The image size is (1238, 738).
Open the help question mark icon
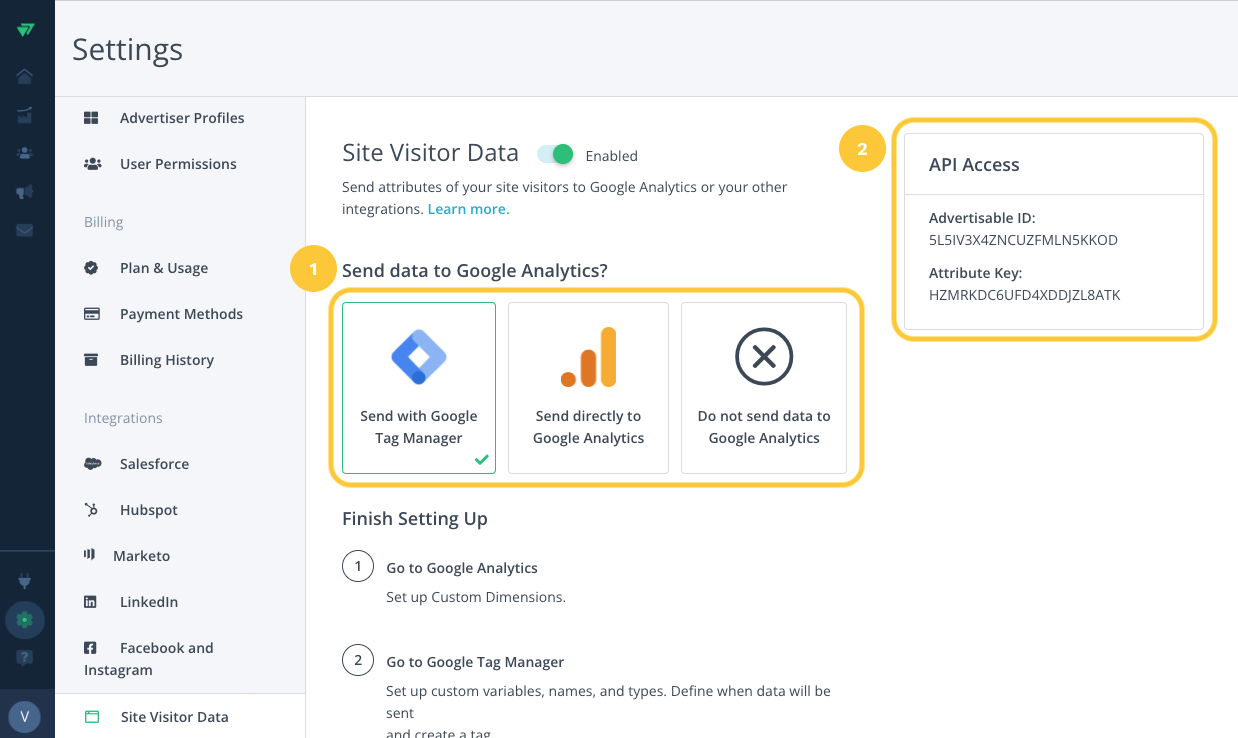[25, 657]
